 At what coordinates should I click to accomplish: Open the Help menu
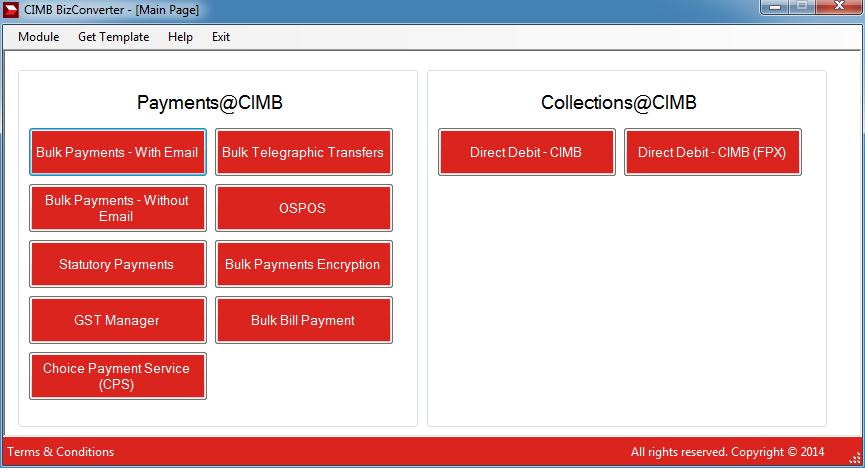180,37
